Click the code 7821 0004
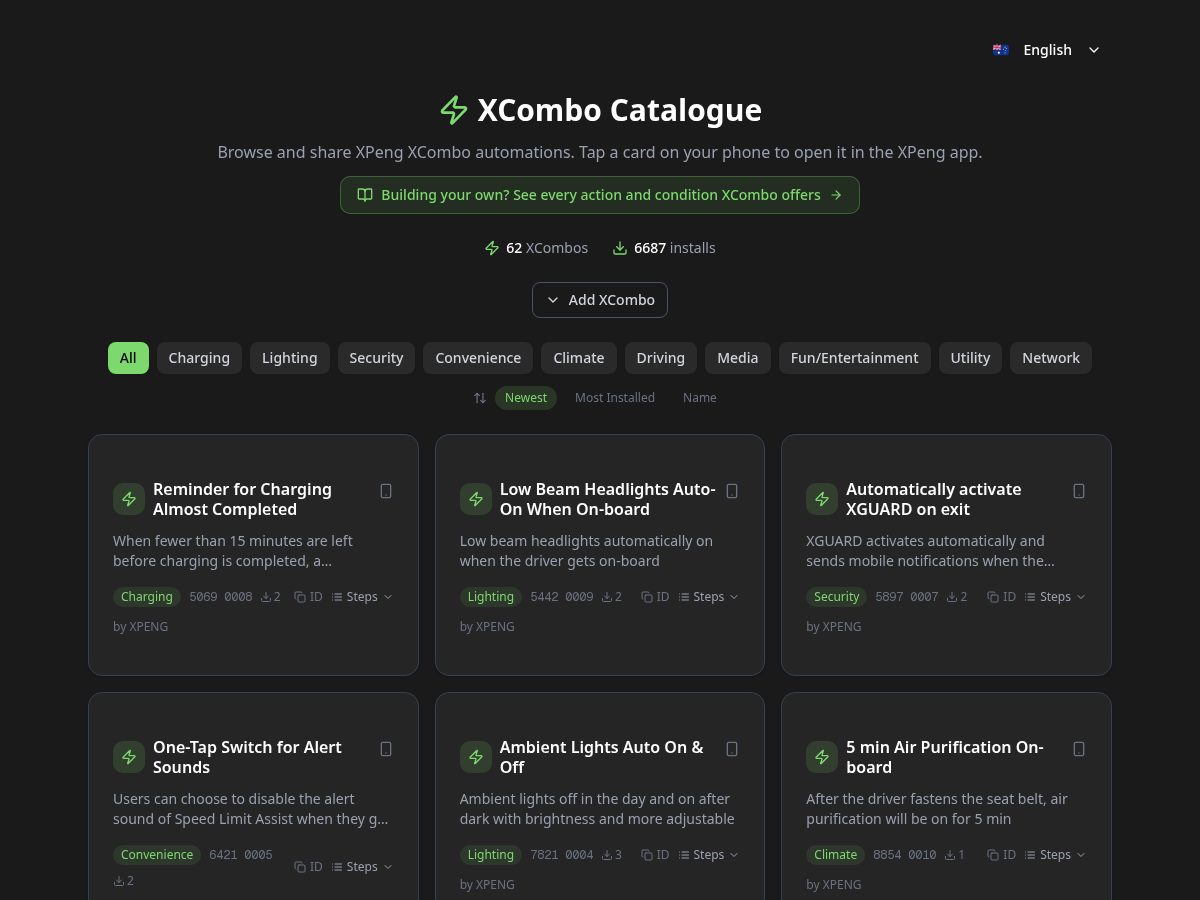This screenshot has height=900, width=1200. click(x=562, y=855)
